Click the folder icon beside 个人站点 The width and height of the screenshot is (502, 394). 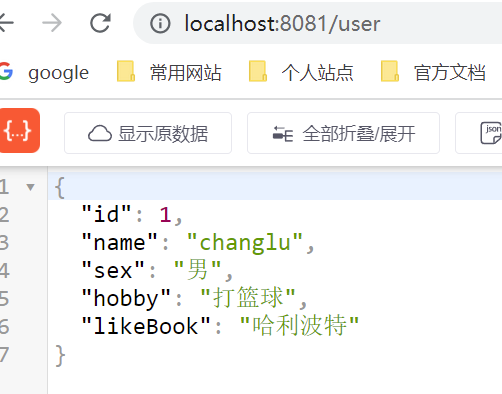tap(258, 71)
